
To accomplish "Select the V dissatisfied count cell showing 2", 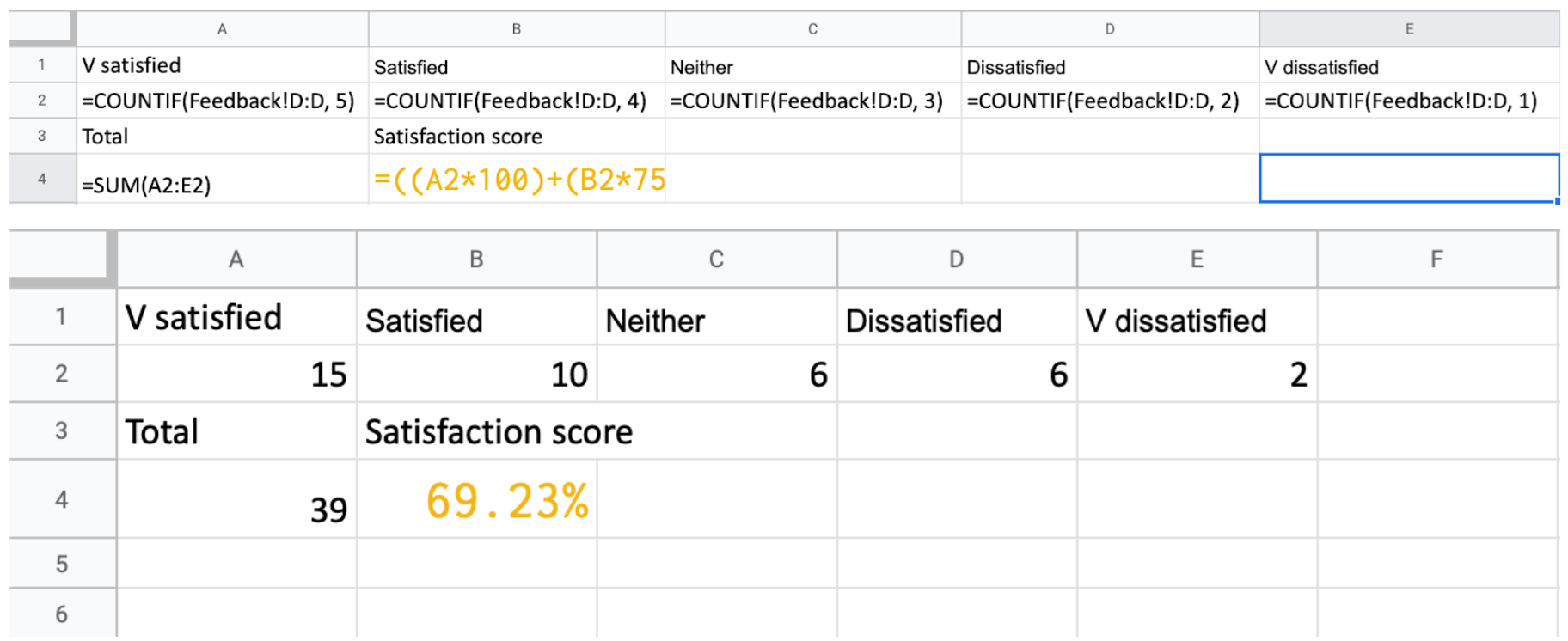I will click(1197, 374).
